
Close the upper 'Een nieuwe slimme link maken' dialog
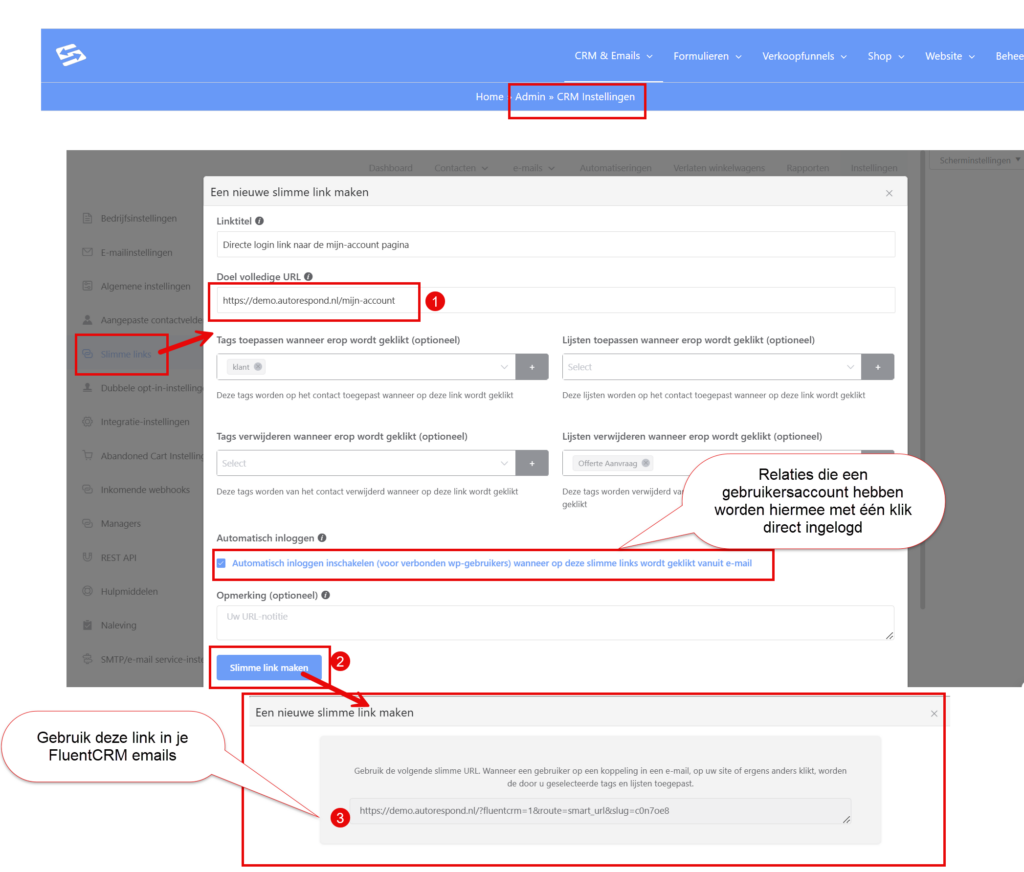889,193
